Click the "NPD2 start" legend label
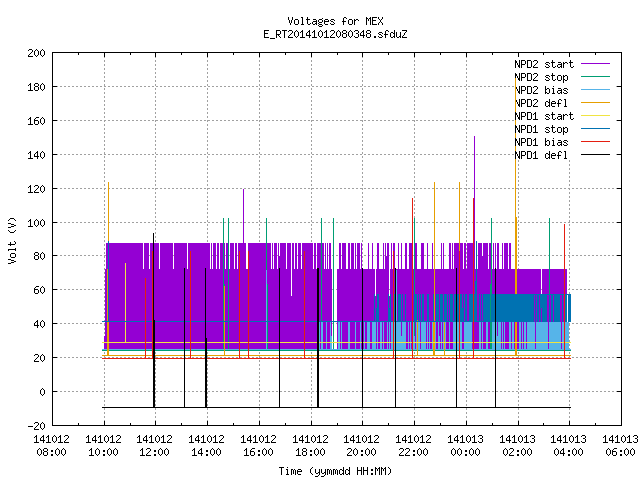This screenshot has width=640, height=480. 544,64
